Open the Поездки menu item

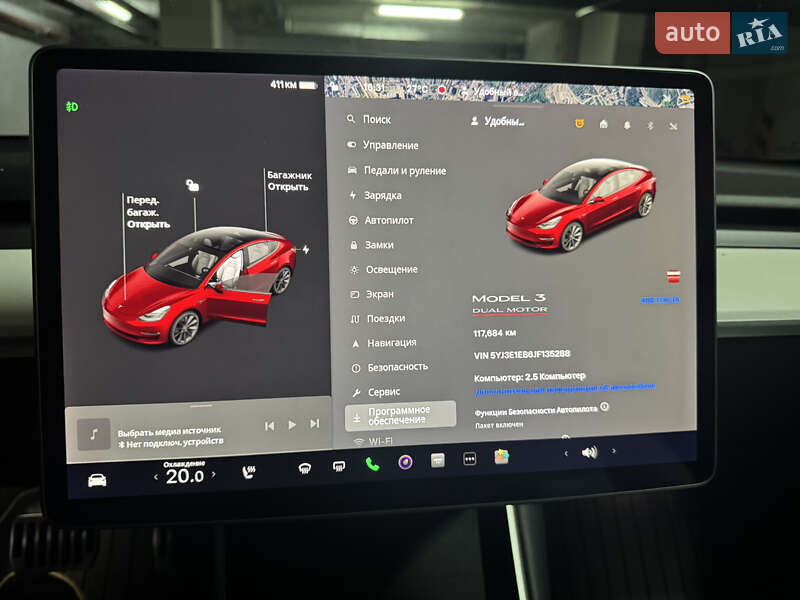(x=379, y=318)
